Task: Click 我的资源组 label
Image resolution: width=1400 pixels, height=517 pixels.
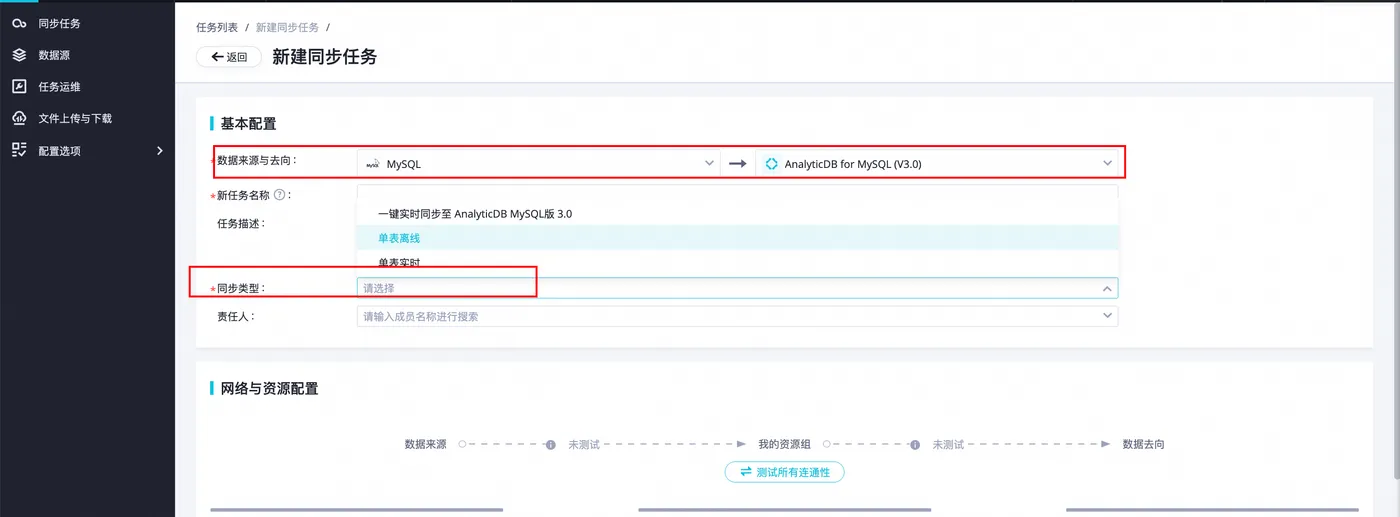Action: tap(784, 444)
